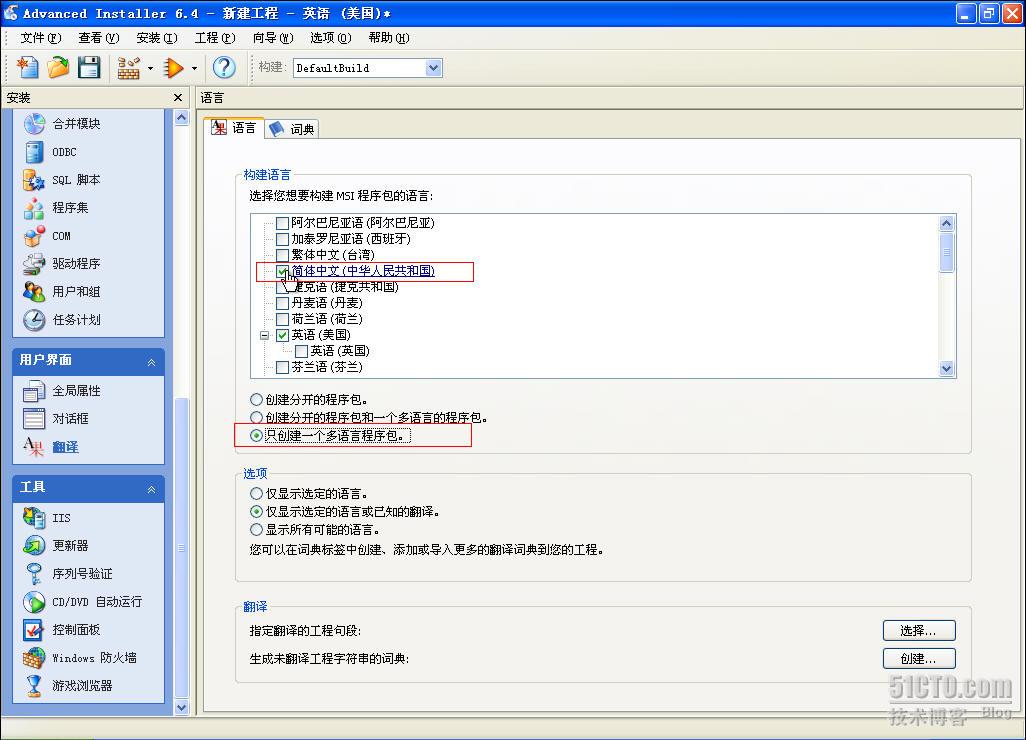
Task: Open the Build icon dropdown arrow
Action: pyautogui.click(x=150, y=68)
